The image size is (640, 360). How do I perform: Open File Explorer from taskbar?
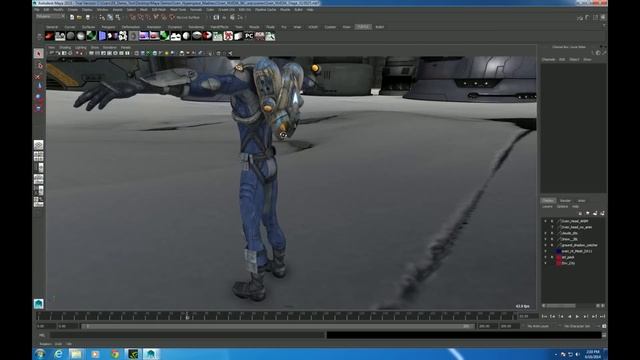pyautogui.click(x=76, y=354)
